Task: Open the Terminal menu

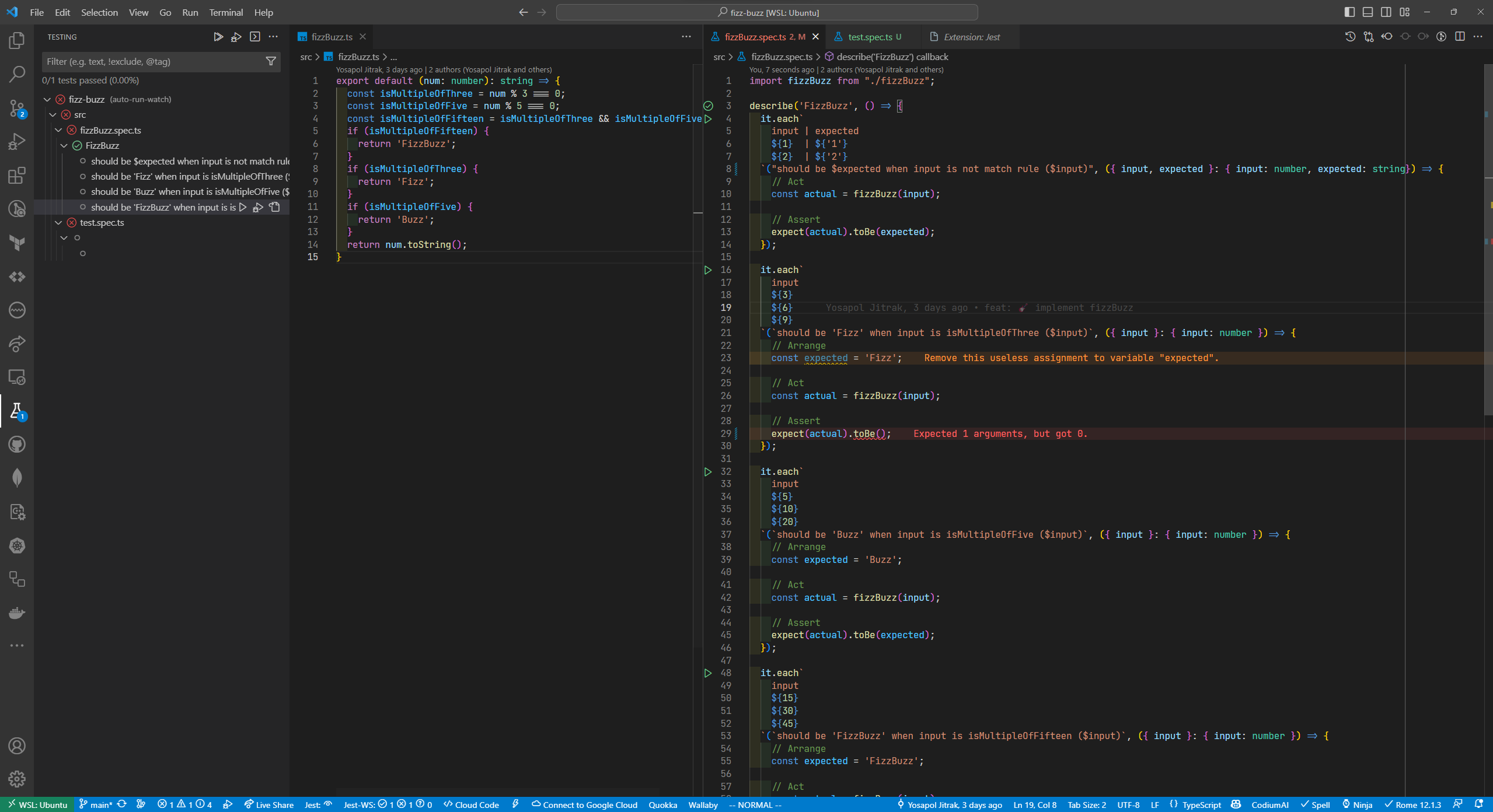Action: point(226,12)
